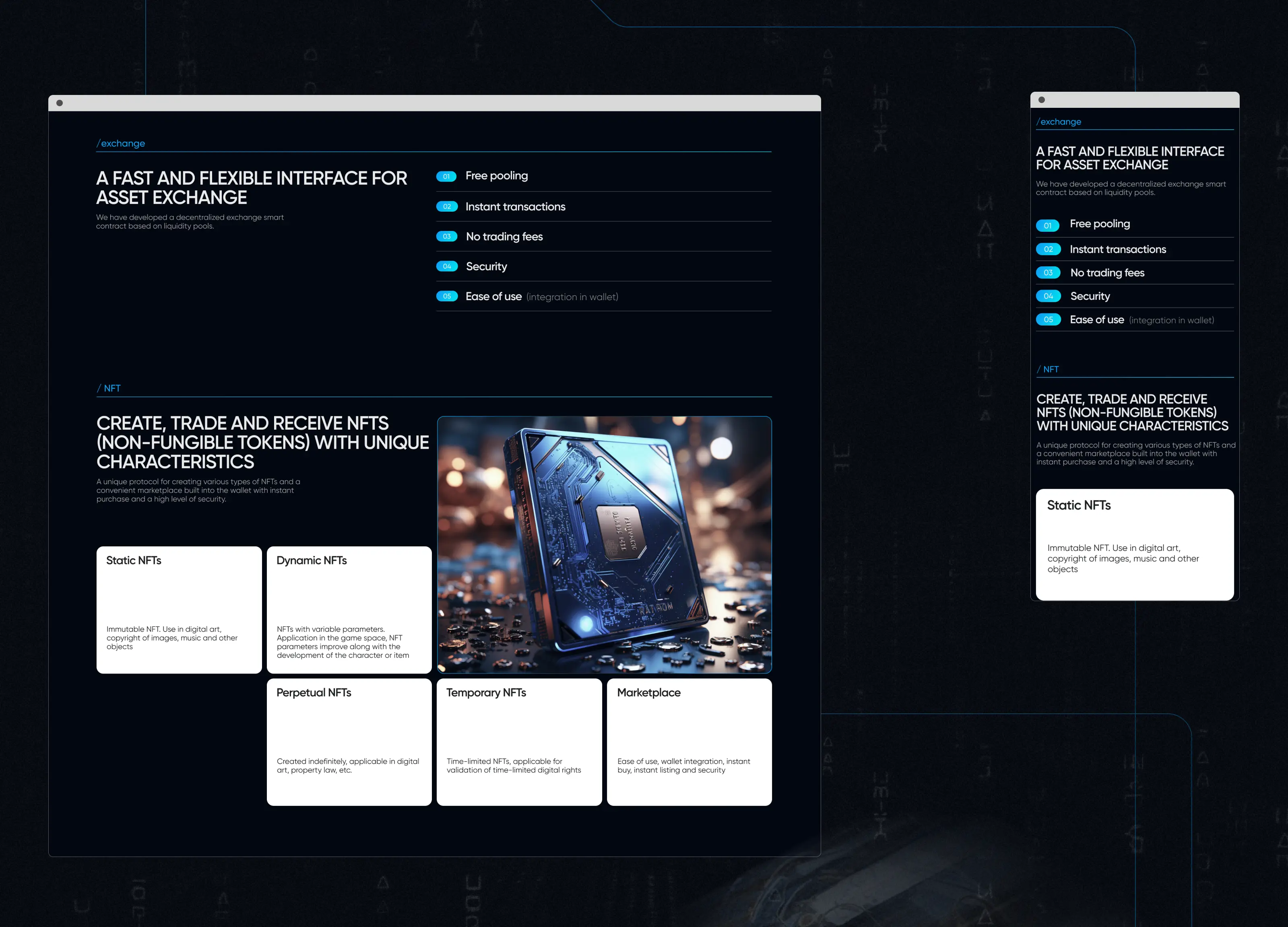This screenshot has height=927, width=1288.
Task: Click the mobile view /exchange label
Action: click(x=1059, y=122)
